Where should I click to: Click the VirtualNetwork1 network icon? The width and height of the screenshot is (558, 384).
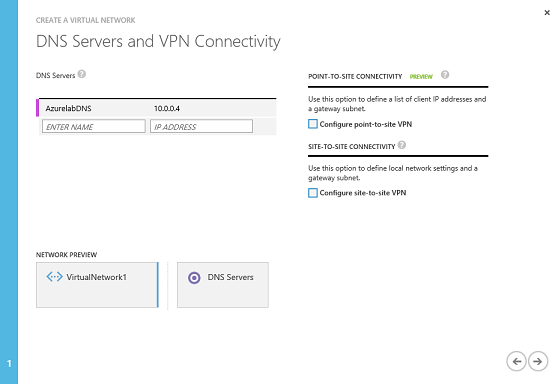54,277
